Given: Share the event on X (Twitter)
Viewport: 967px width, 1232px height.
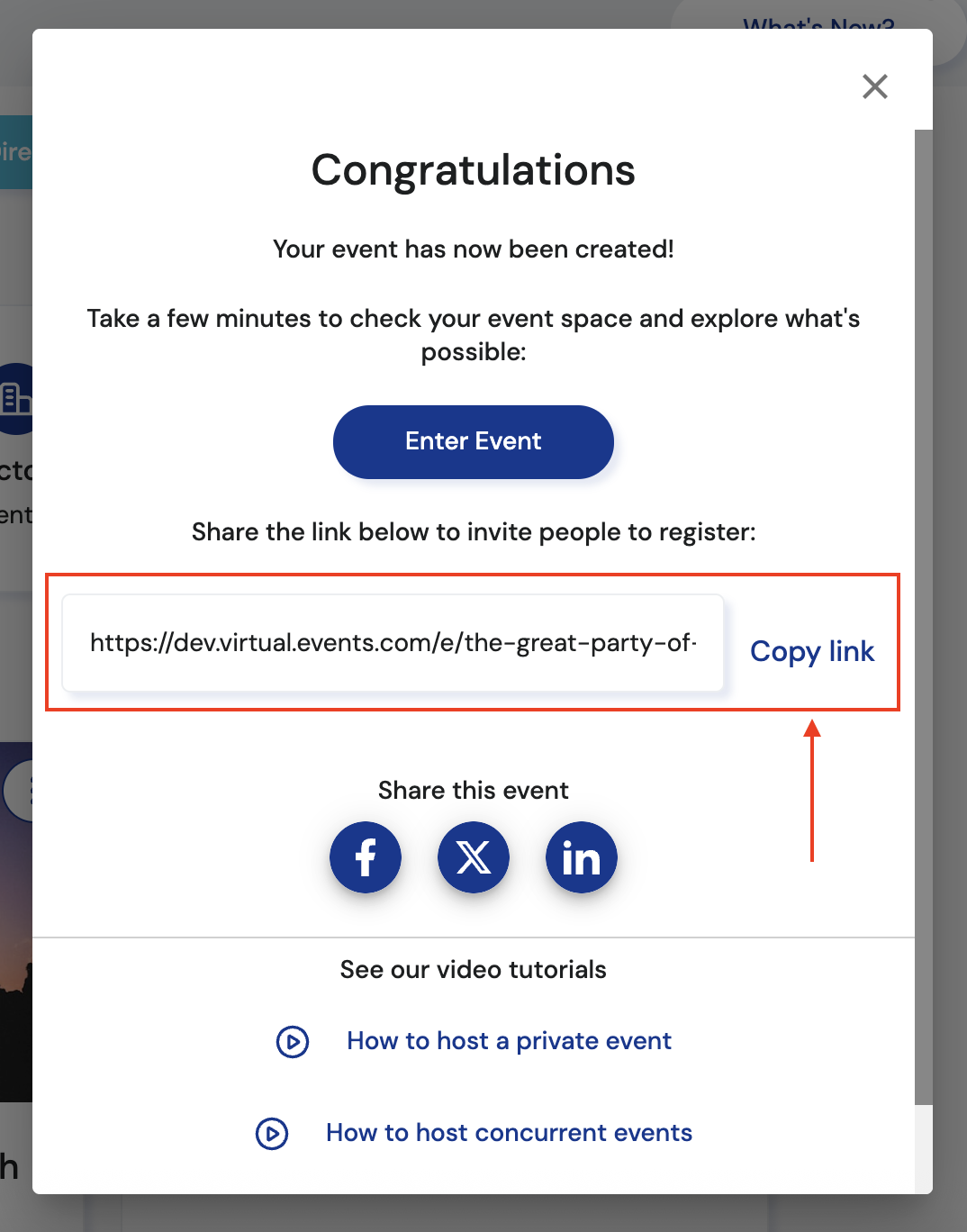Looking at the screenshot, I should [x=474, y=857].
